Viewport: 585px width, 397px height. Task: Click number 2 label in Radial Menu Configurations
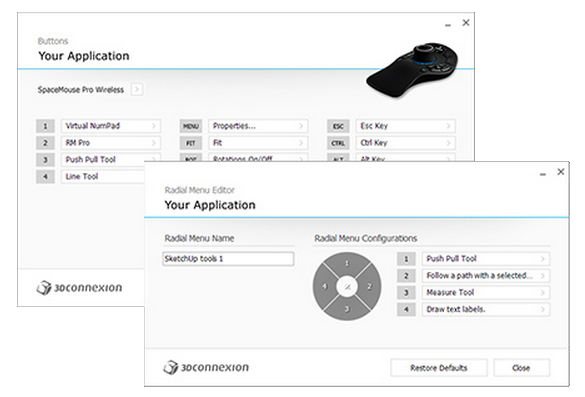[x=406, y=276]
